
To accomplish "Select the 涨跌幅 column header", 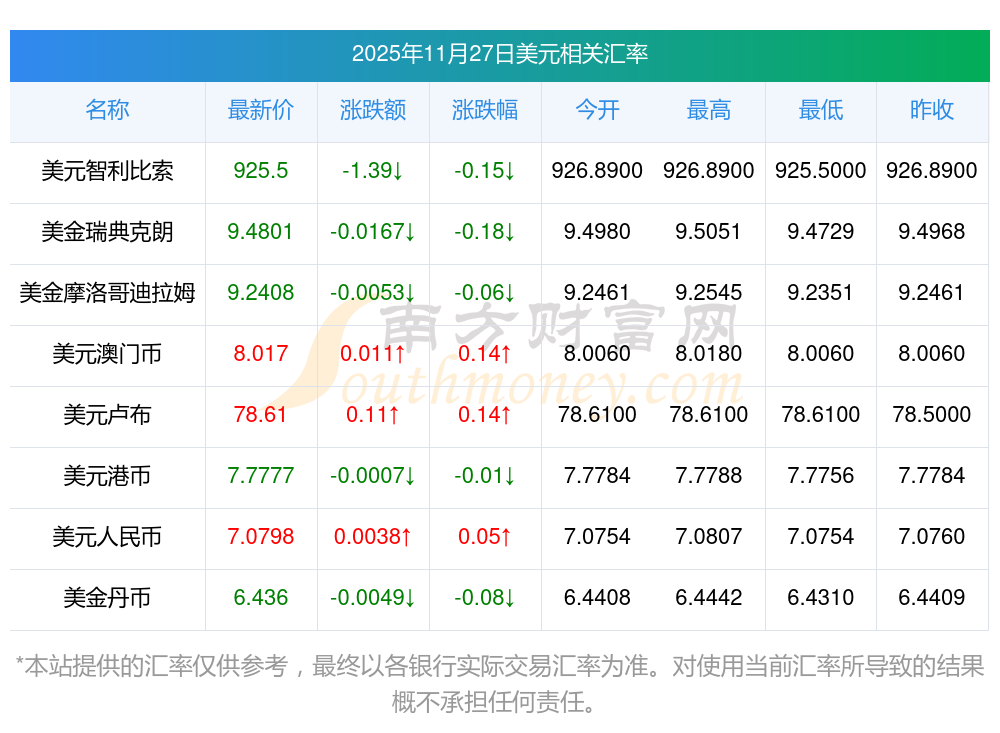I will pos(485,110).
